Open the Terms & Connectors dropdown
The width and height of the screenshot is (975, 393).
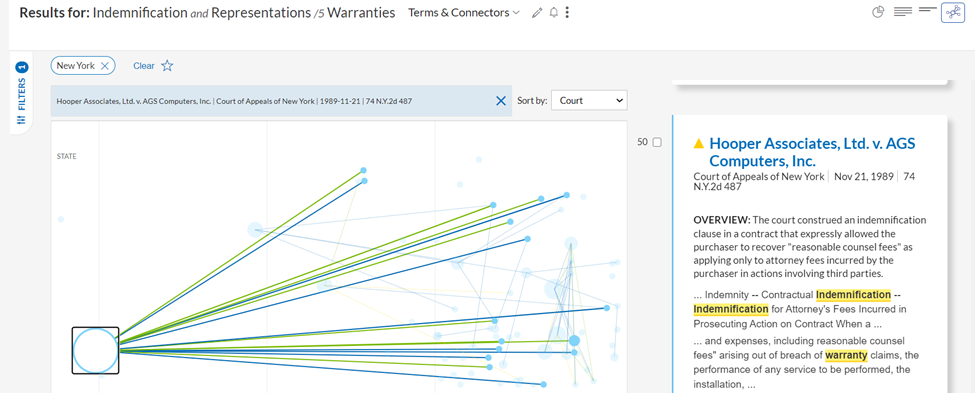[x=464, y=12]
